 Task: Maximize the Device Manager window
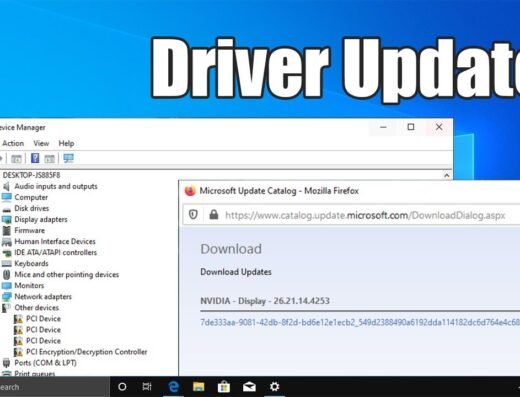point(411,127)
